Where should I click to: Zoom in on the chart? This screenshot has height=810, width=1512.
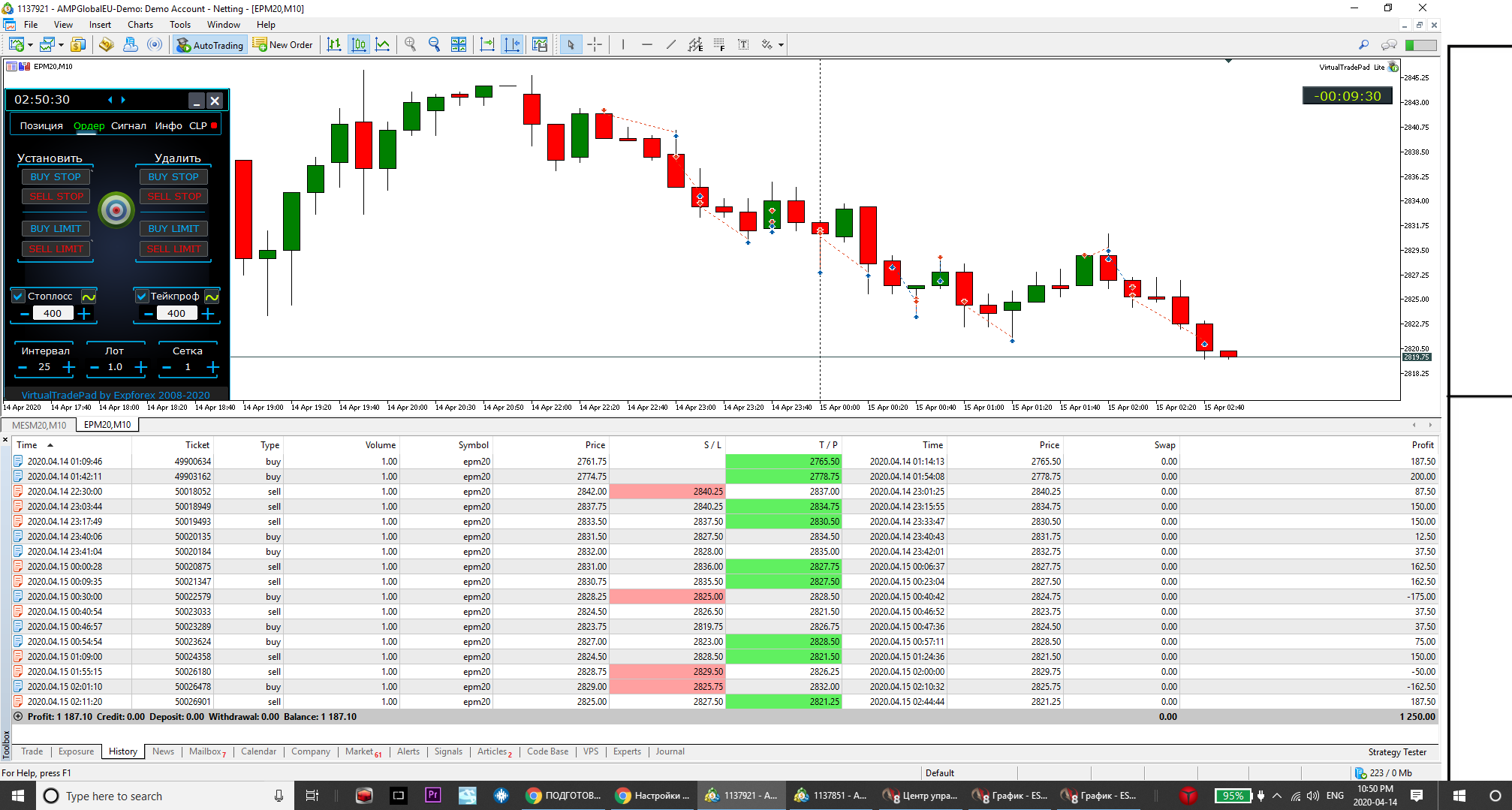[411, 45]
